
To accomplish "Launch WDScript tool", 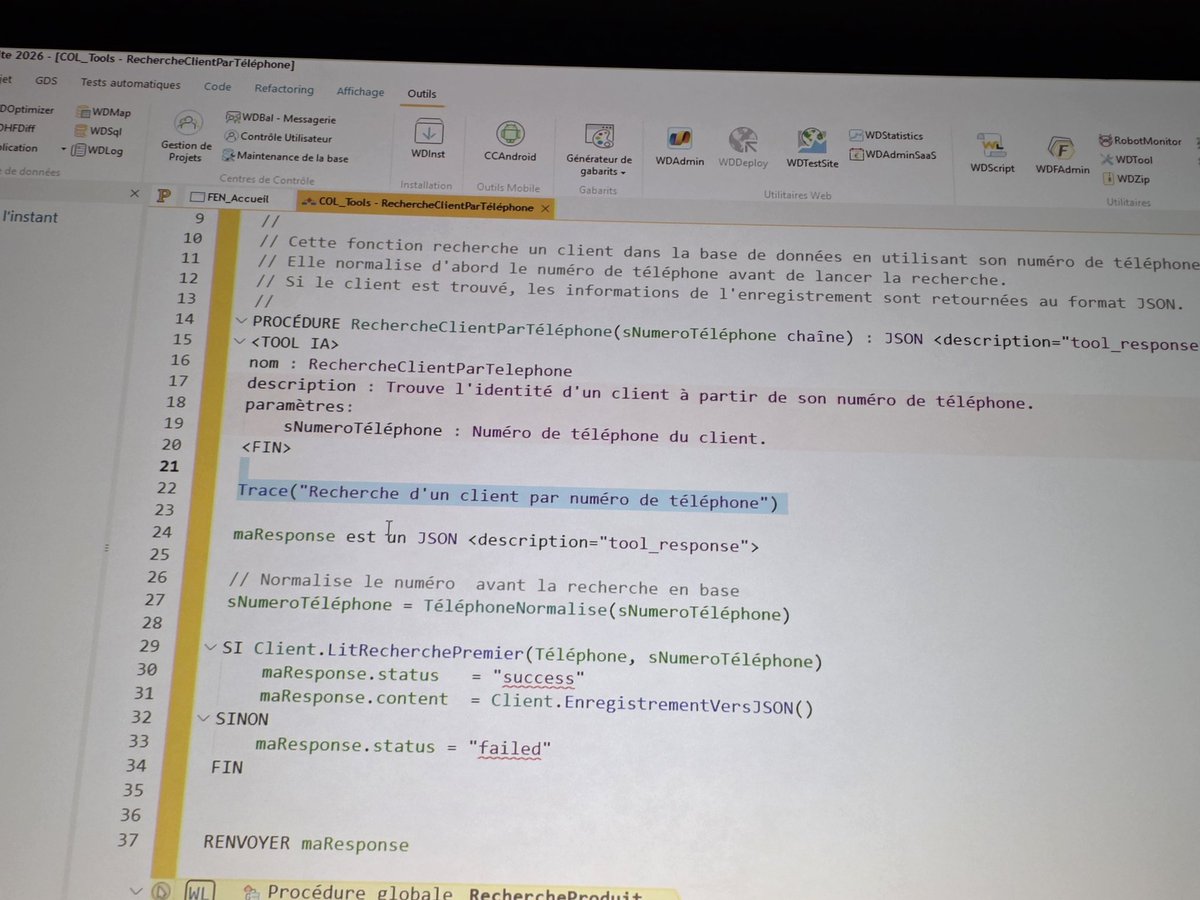I will [992, 152].
